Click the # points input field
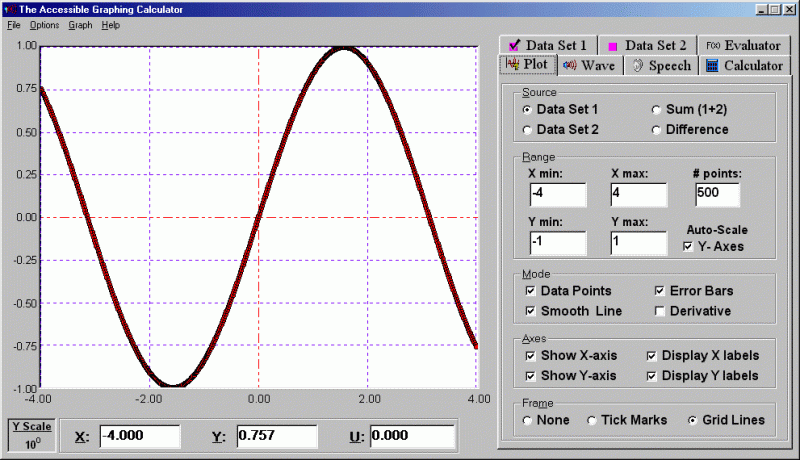This screenshot has height=460, width=800. pyautogui.click(x=717, y=195)
